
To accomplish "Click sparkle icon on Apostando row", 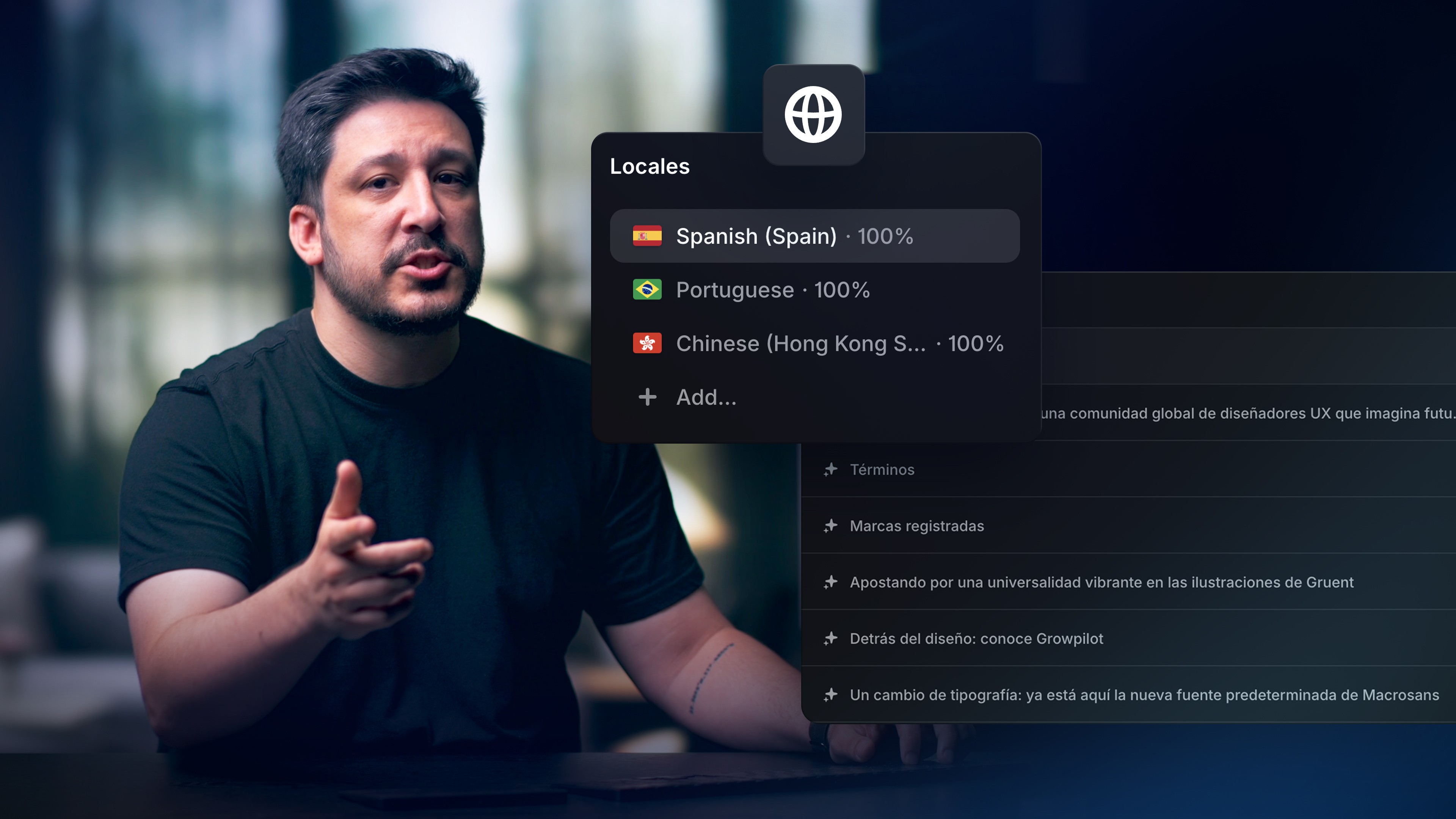I will (x=830, y=582).
